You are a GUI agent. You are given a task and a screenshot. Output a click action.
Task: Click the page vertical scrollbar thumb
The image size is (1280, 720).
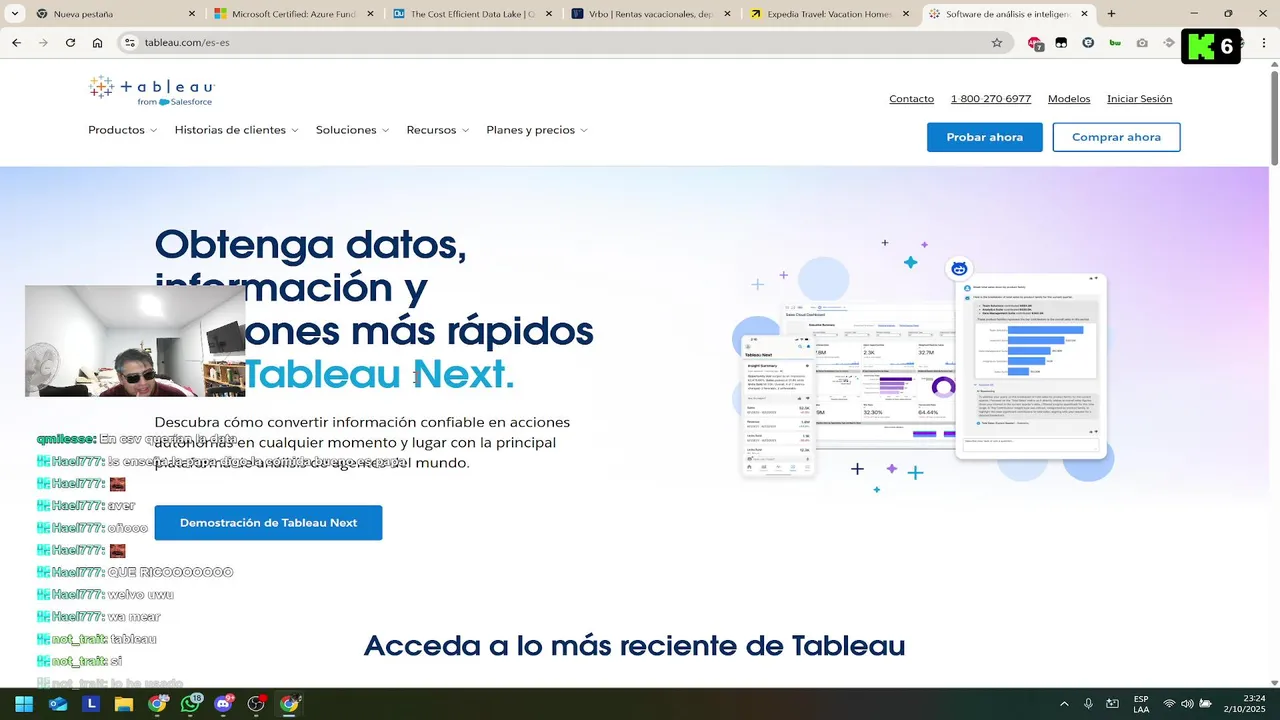(x=1274, y=116)
